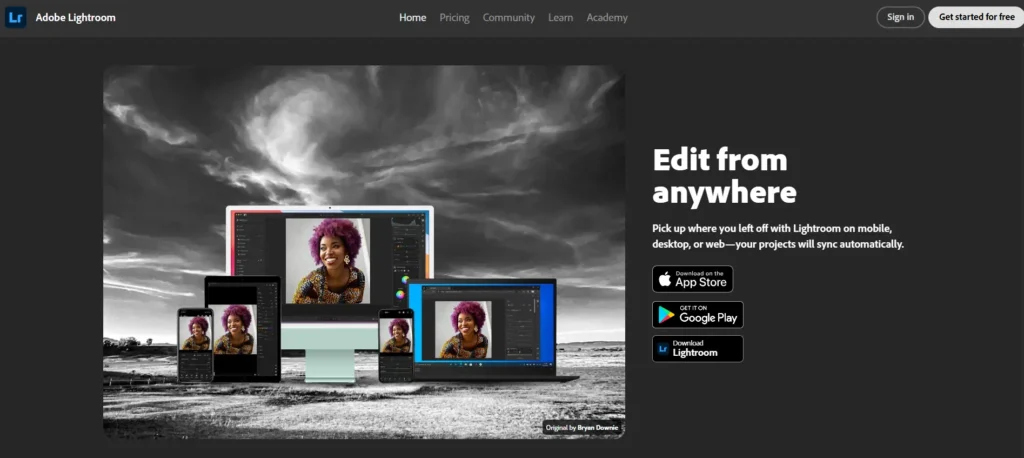Open the Adobe Lightroom brand link

pos(75,18)
